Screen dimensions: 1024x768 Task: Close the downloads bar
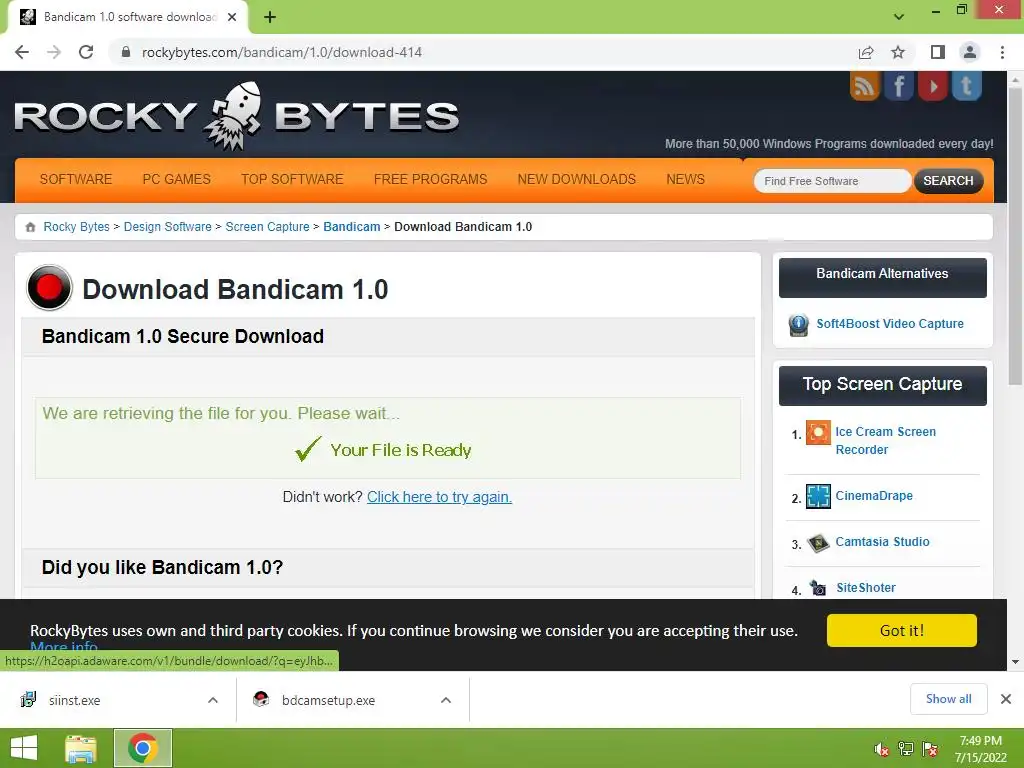1006,699
